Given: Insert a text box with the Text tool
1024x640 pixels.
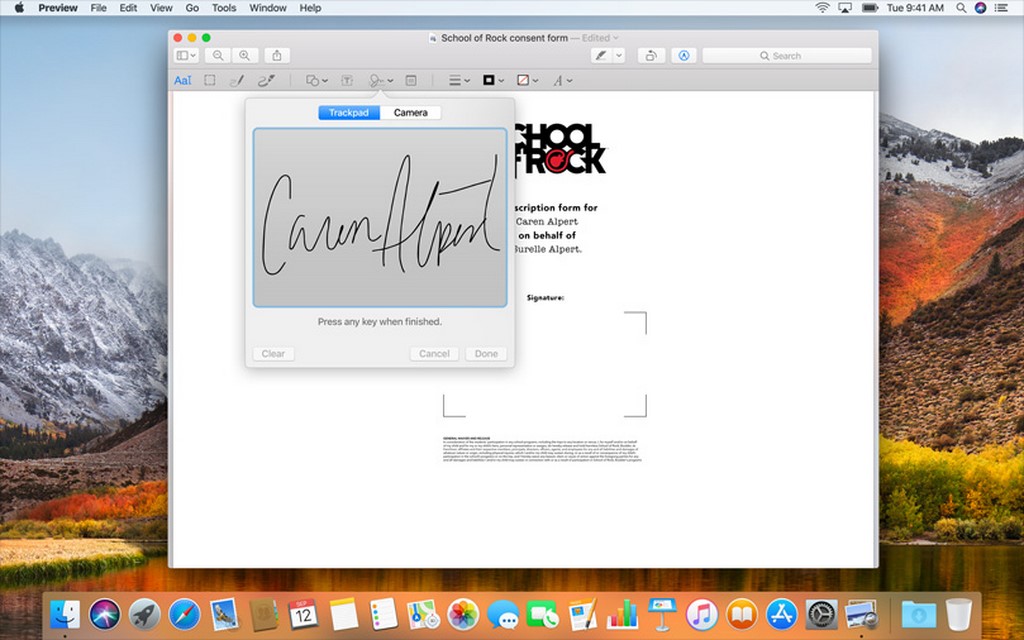Looking at the screenshot, I should (347, 80).
